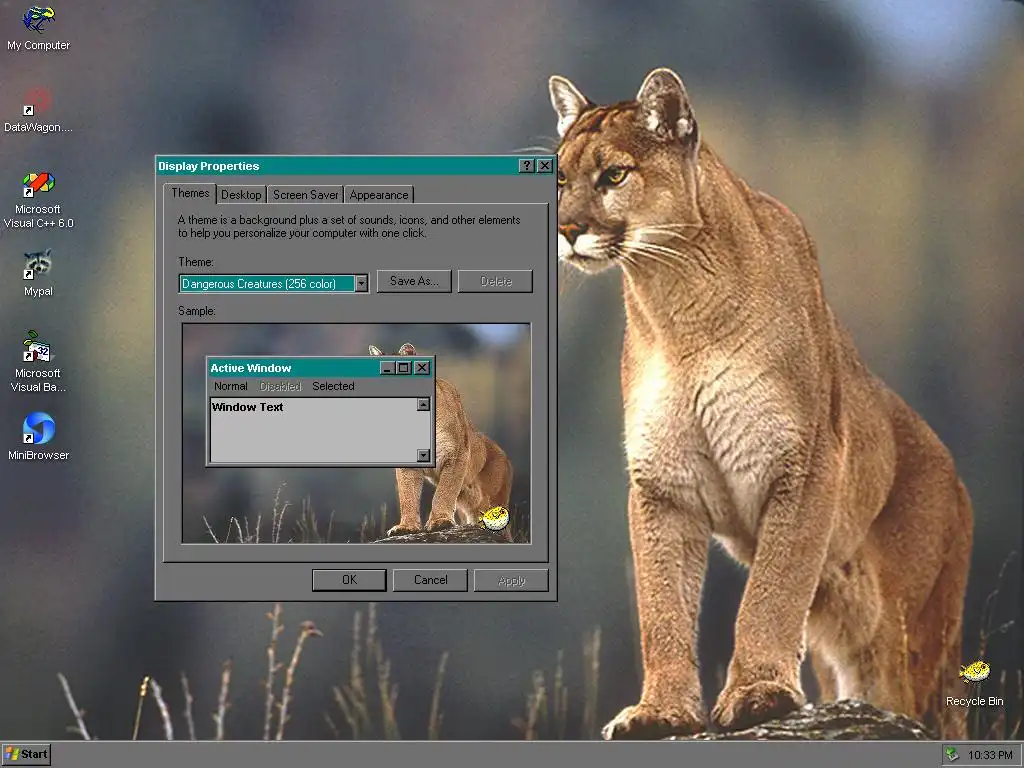Image resolution: width=1024 pixels, height=768 pixels.
Task: Switch to the Appearance tab
Action: tap(379, 195)
